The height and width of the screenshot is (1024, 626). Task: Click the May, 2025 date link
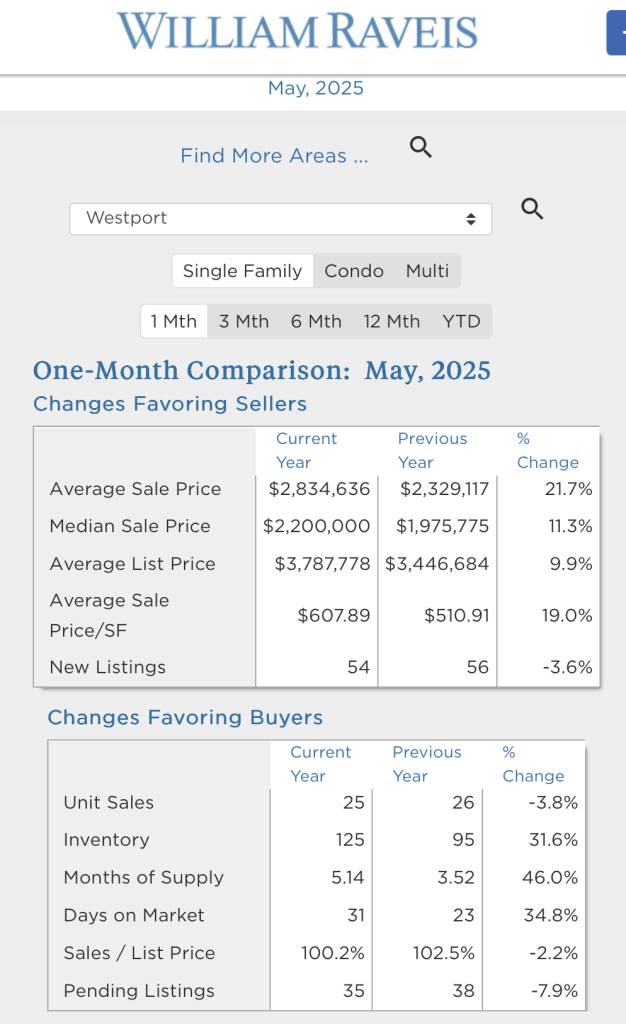[316, 88]
